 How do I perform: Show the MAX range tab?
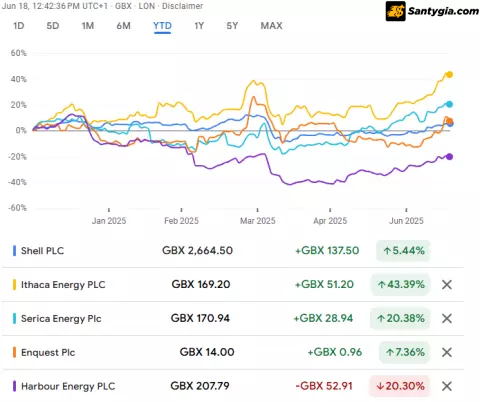pyautogui.click(x=271, y=26)
